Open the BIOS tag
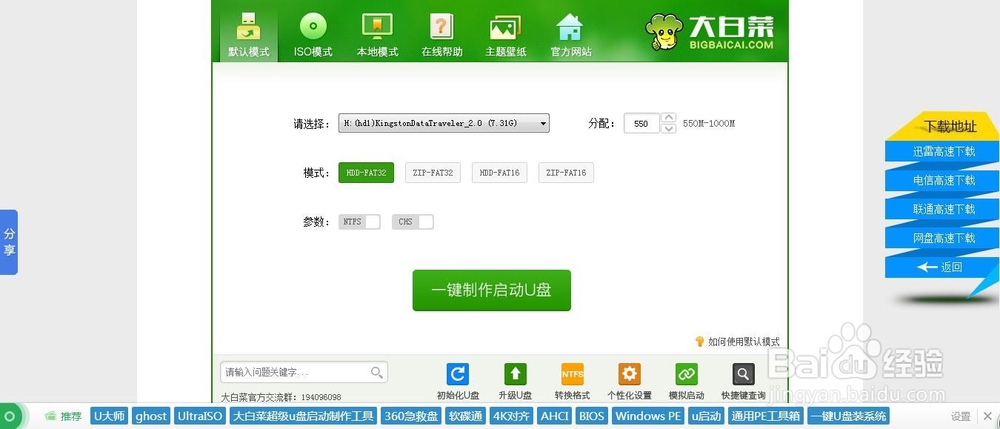1000x429 pixels. (x=592, y=417)
